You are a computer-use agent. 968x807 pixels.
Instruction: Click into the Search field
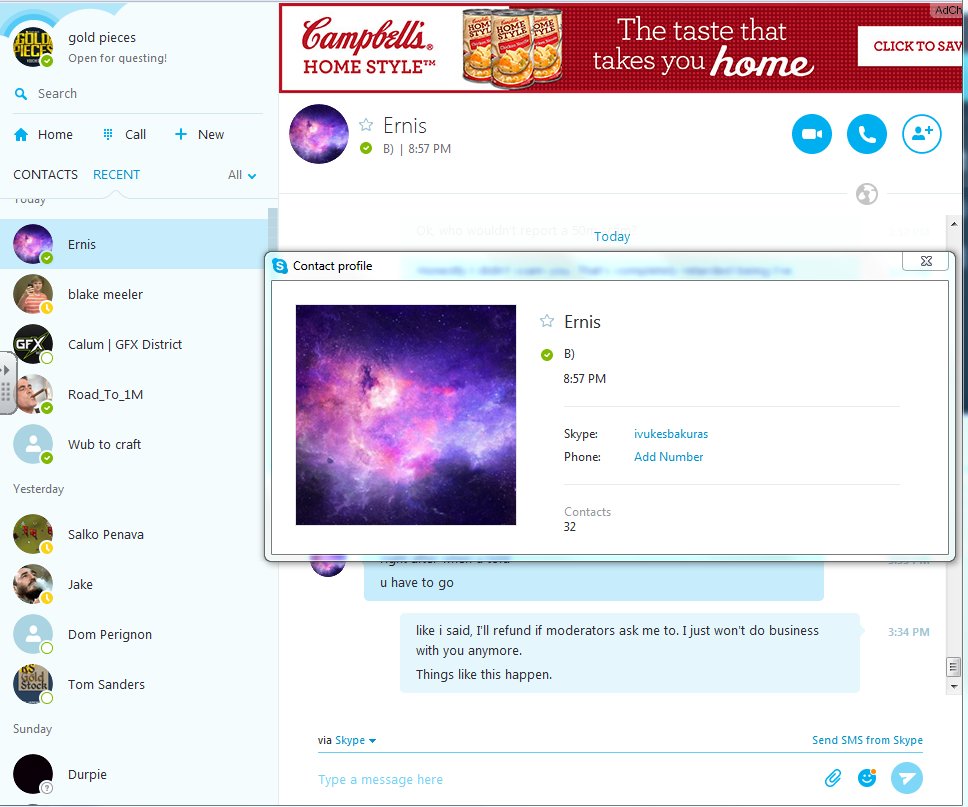[x=138, y=94]
